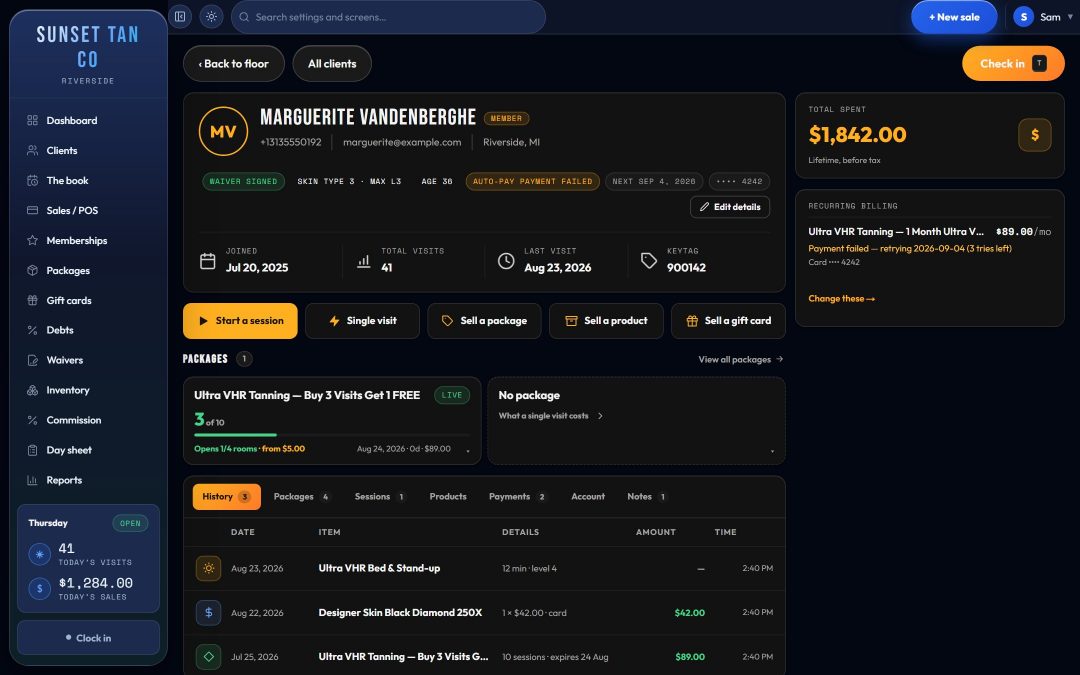
Task: Click the package visits progress bar
Action: pos(332,435)
